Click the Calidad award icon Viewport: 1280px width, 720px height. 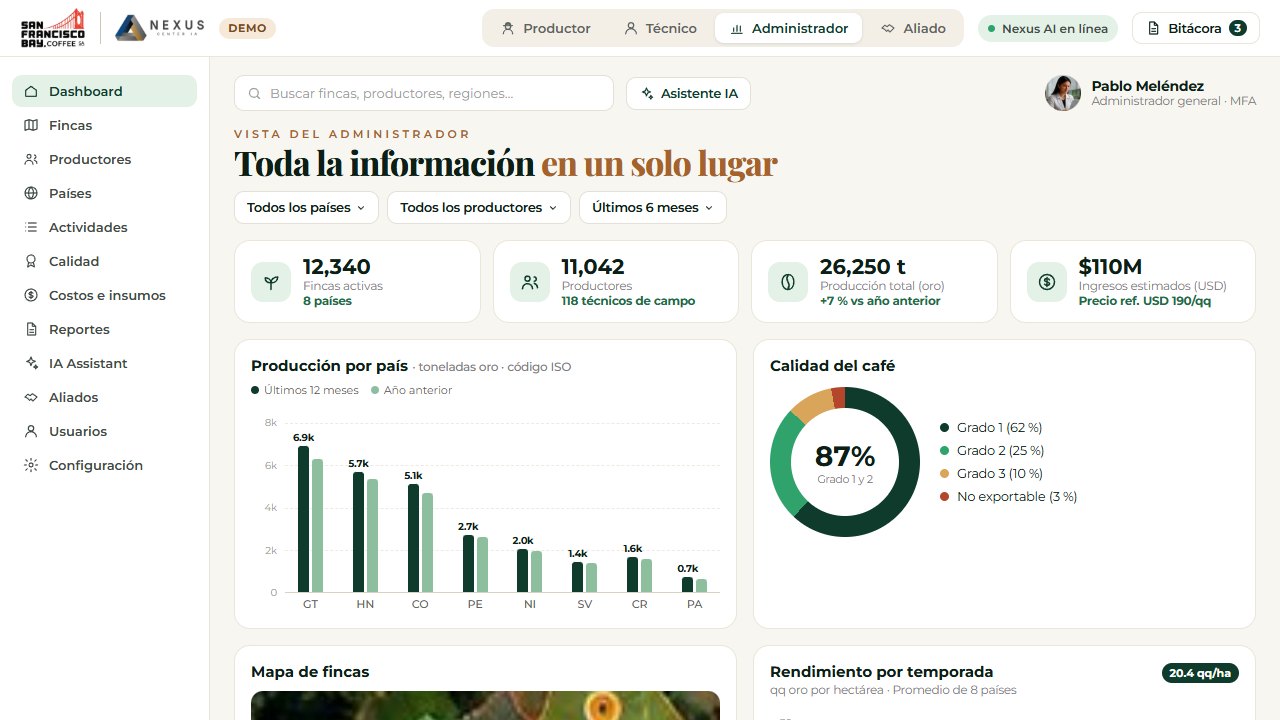click(31, 261)
